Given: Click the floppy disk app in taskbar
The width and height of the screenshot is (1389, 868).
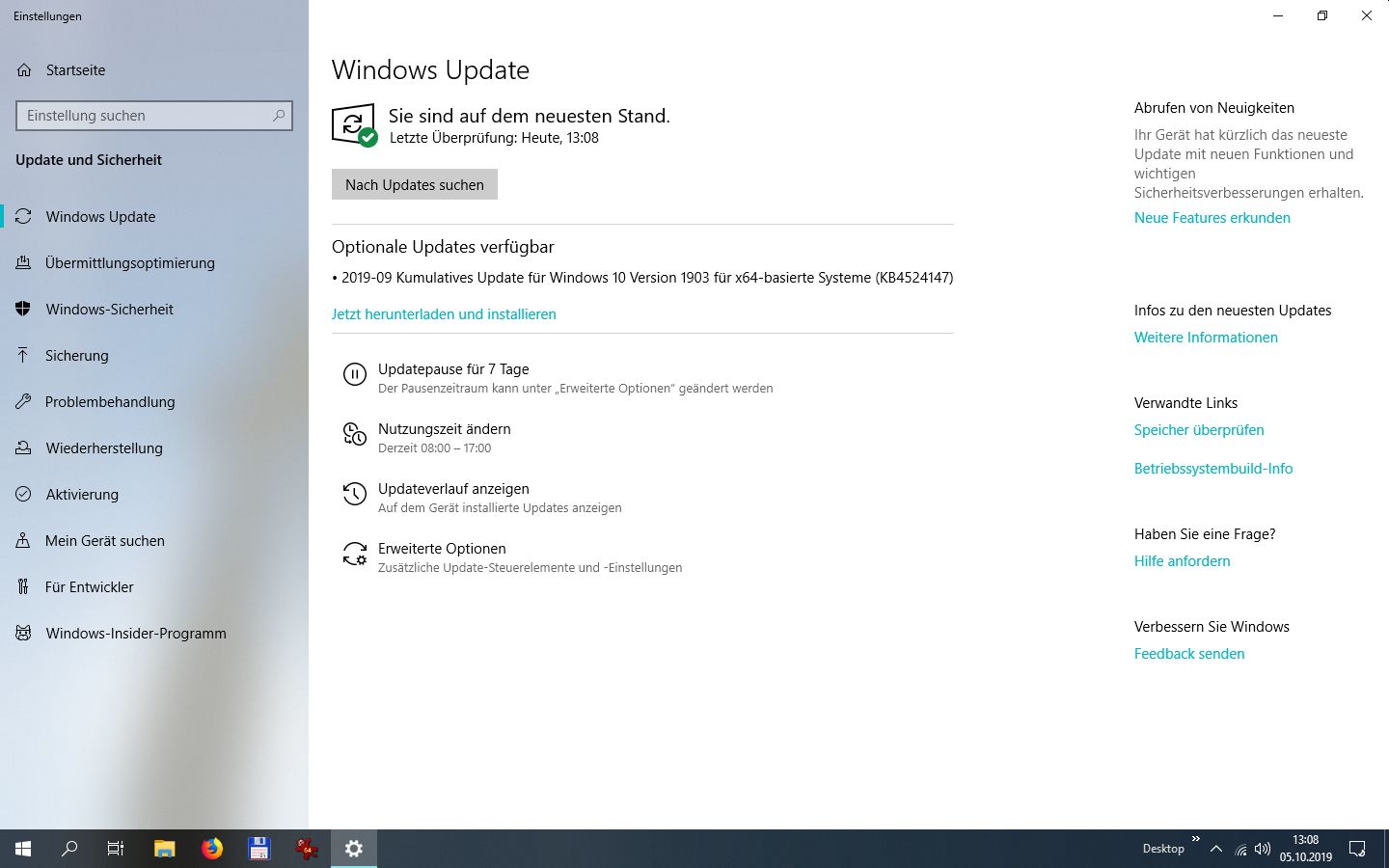Looking at the screenshot, I should click(259, 849).
